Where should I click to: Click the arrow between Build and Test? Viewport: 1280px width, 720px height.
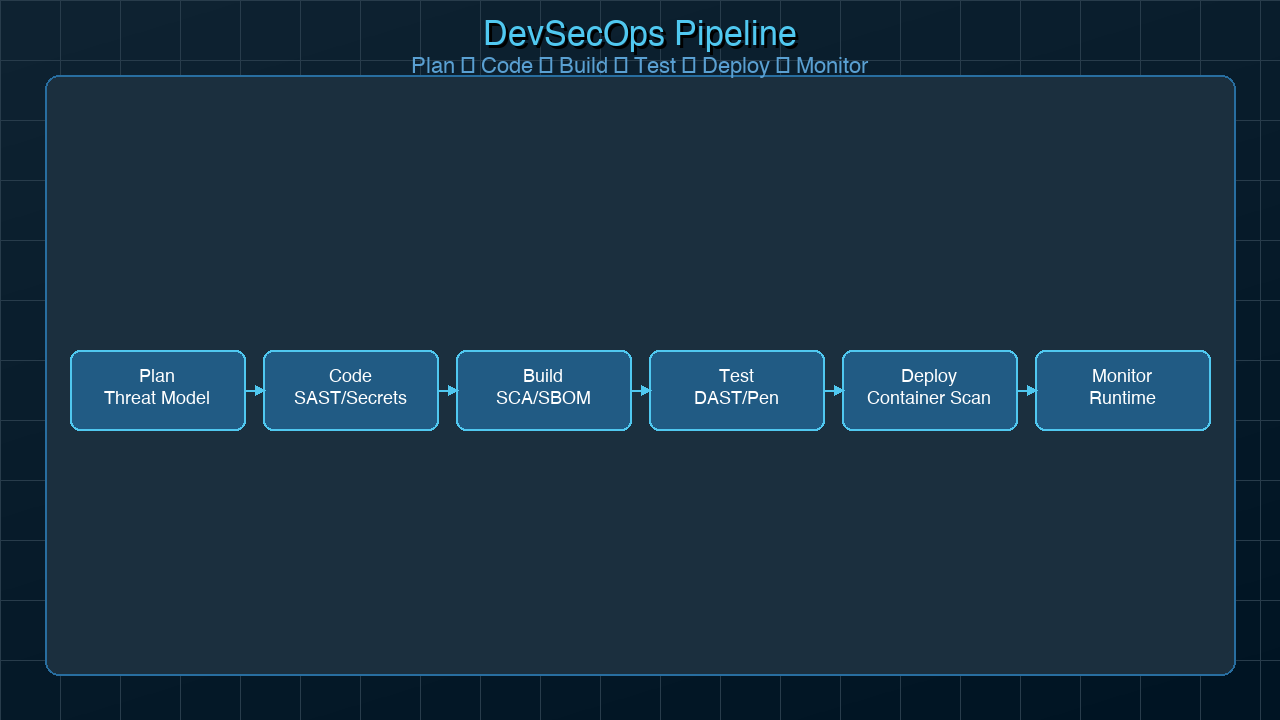[639, 390]
